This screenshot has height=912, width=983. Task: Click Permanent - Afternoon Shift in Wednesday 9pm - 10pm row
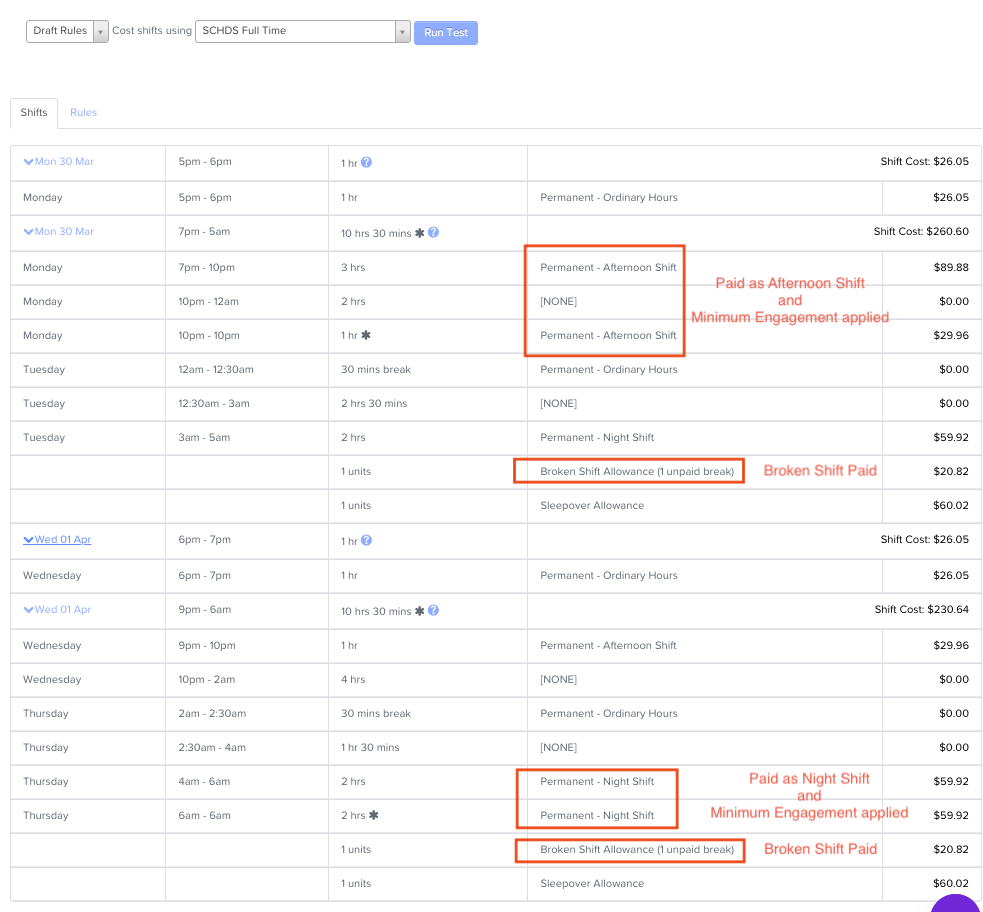click(x=608, y=646)
